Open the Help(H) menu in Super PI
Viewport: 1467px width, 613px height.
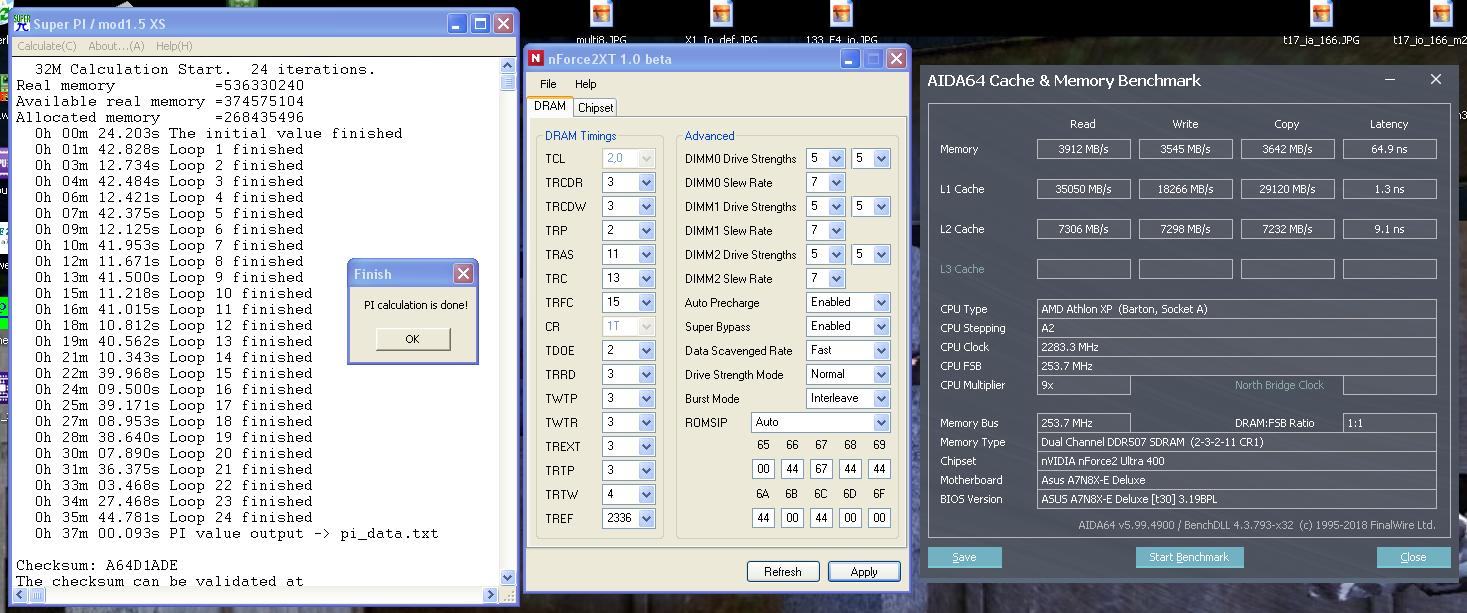tap(174, 46)
